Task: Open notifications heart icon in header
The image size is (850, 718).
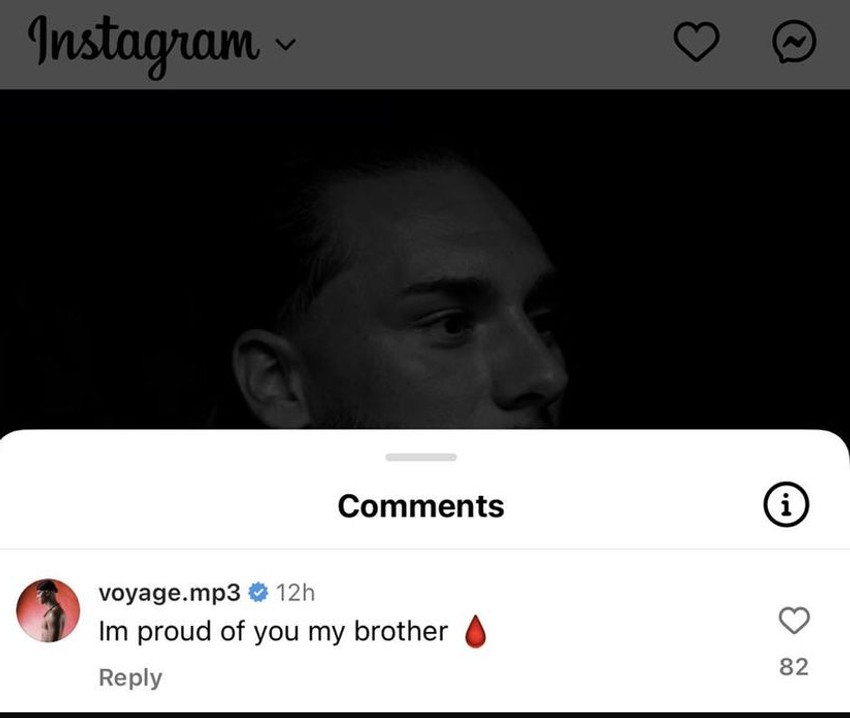Action: [x=695, y=41]
